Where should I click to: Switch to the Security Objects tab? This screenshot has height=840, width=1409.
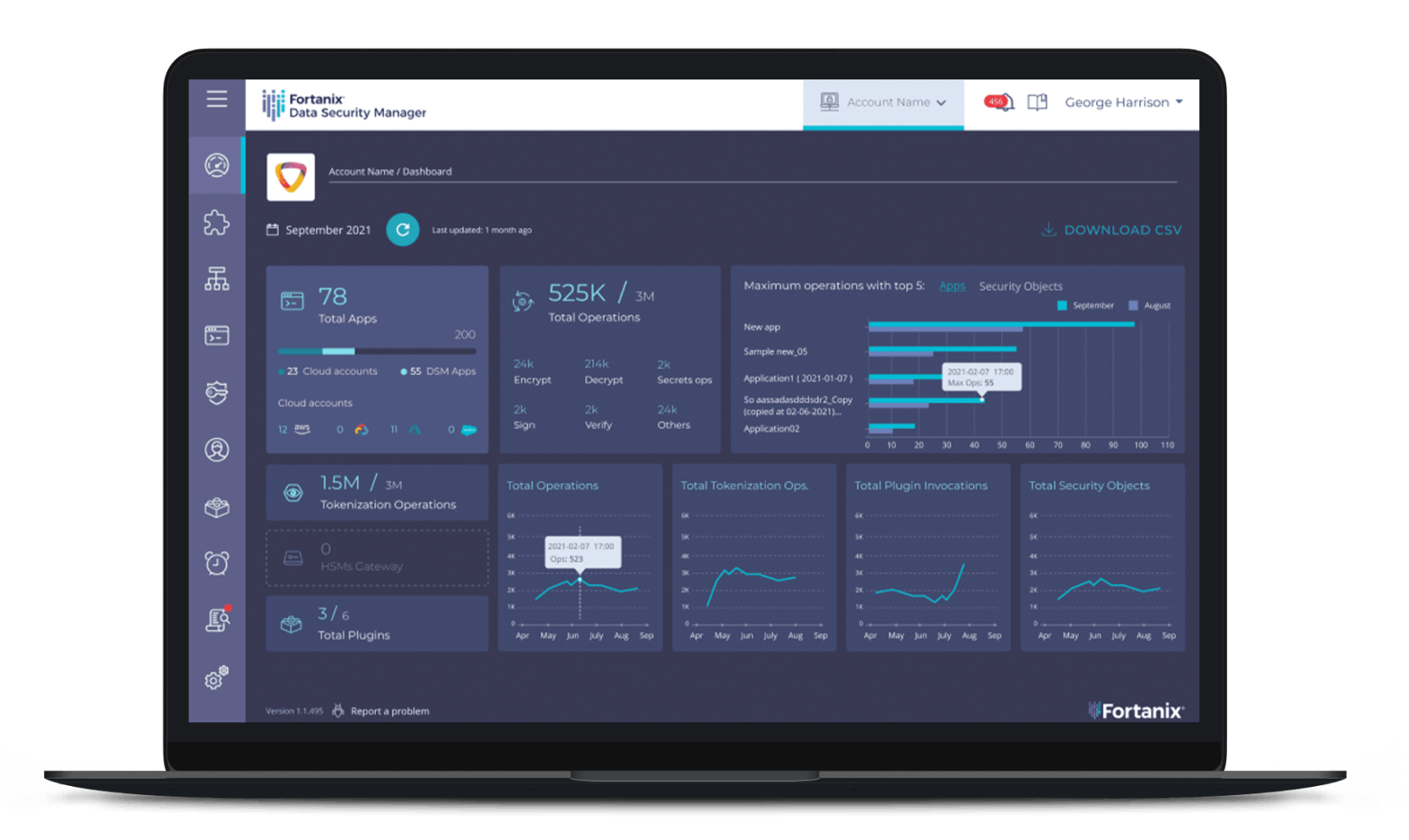coord(1020,287)
